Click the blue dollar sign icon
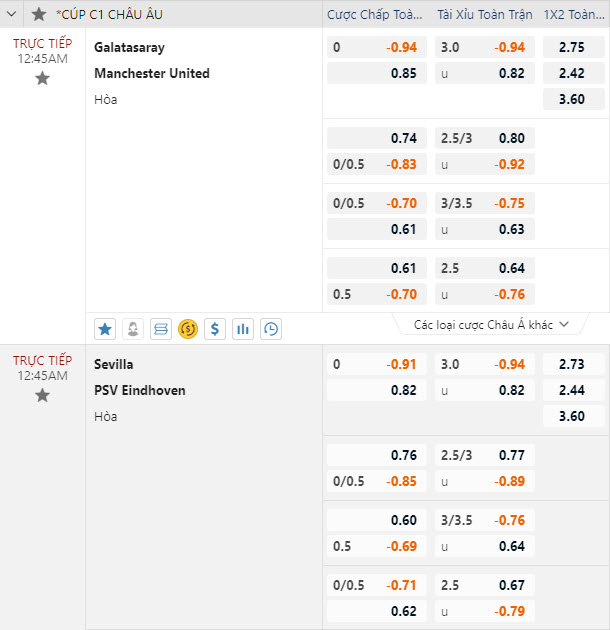Image resolution: width=610 pixels, height=630 pixels. 215,329
